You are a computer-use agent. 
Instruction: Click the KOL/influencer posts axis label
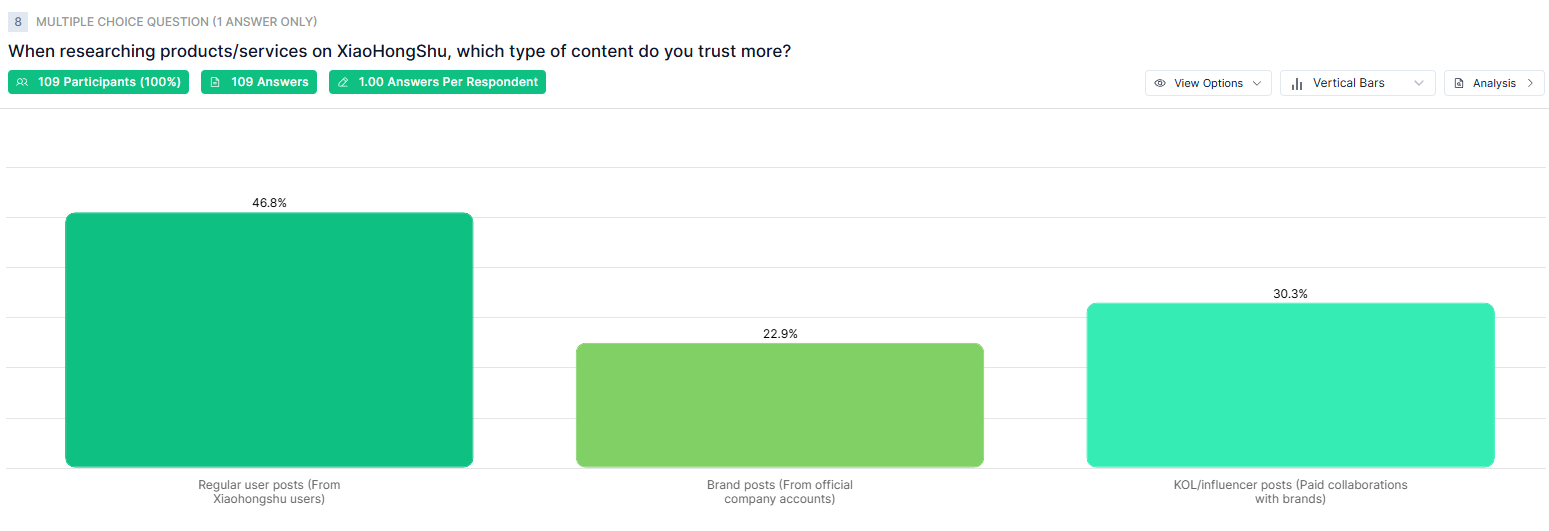pos(1290,491)
